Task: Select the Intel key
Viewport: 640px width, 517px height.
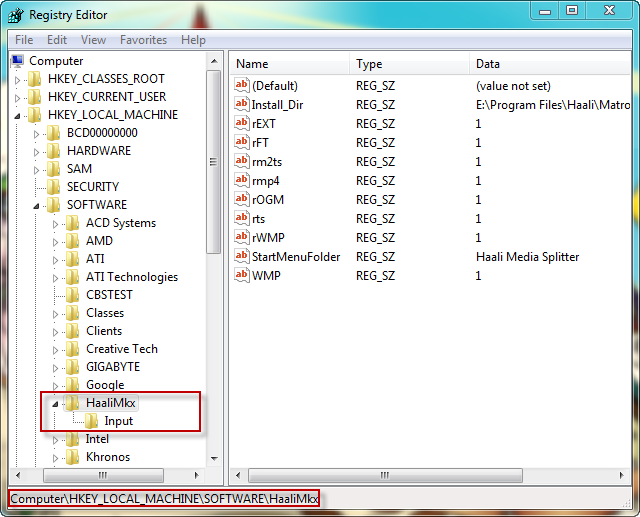Action: pos(97,439)
